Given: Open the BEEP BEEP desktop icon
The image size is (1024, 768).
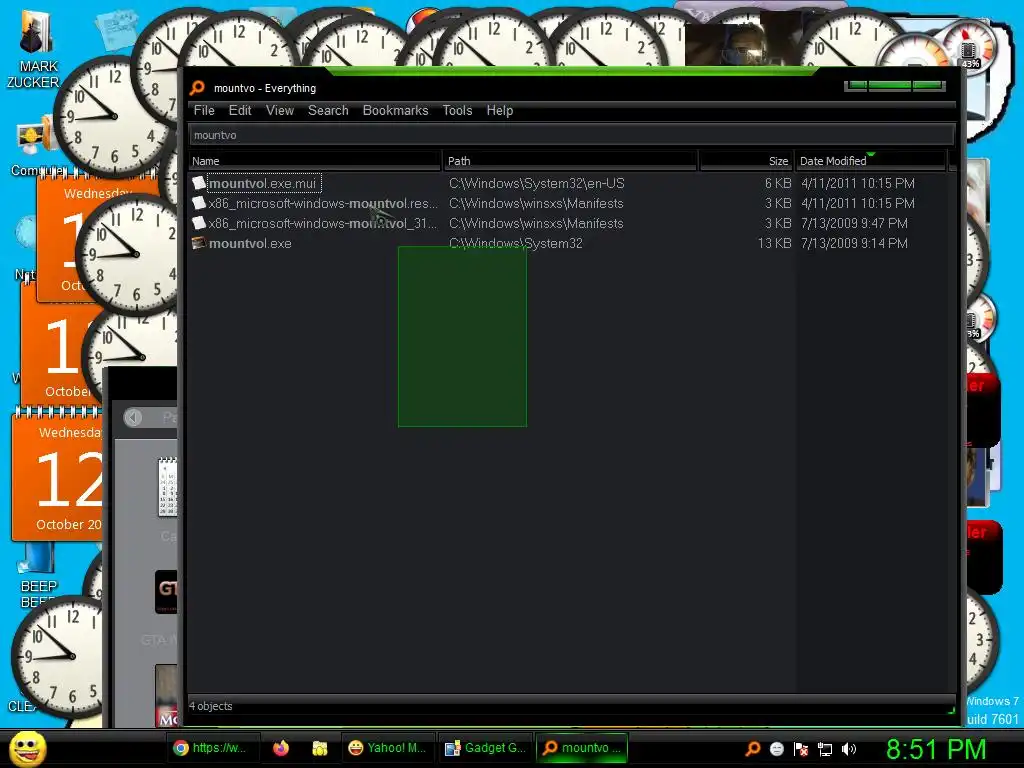Looking at the screenshot, I should (x=37, y=575).
